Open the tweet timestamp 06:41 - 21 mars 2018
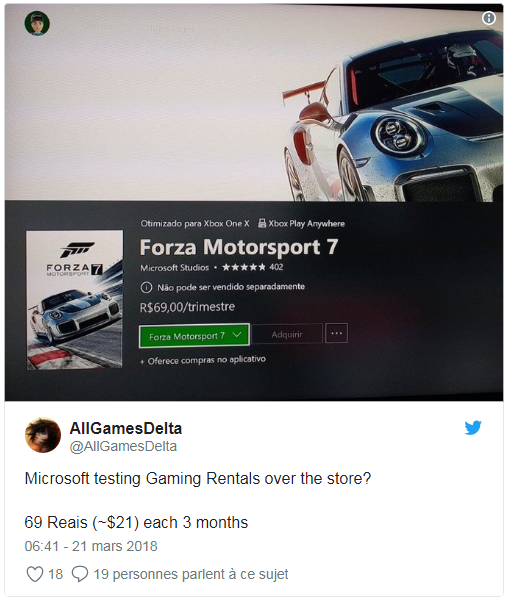The width and height of the screenshot is (508, 601). (x=91, y=546)
